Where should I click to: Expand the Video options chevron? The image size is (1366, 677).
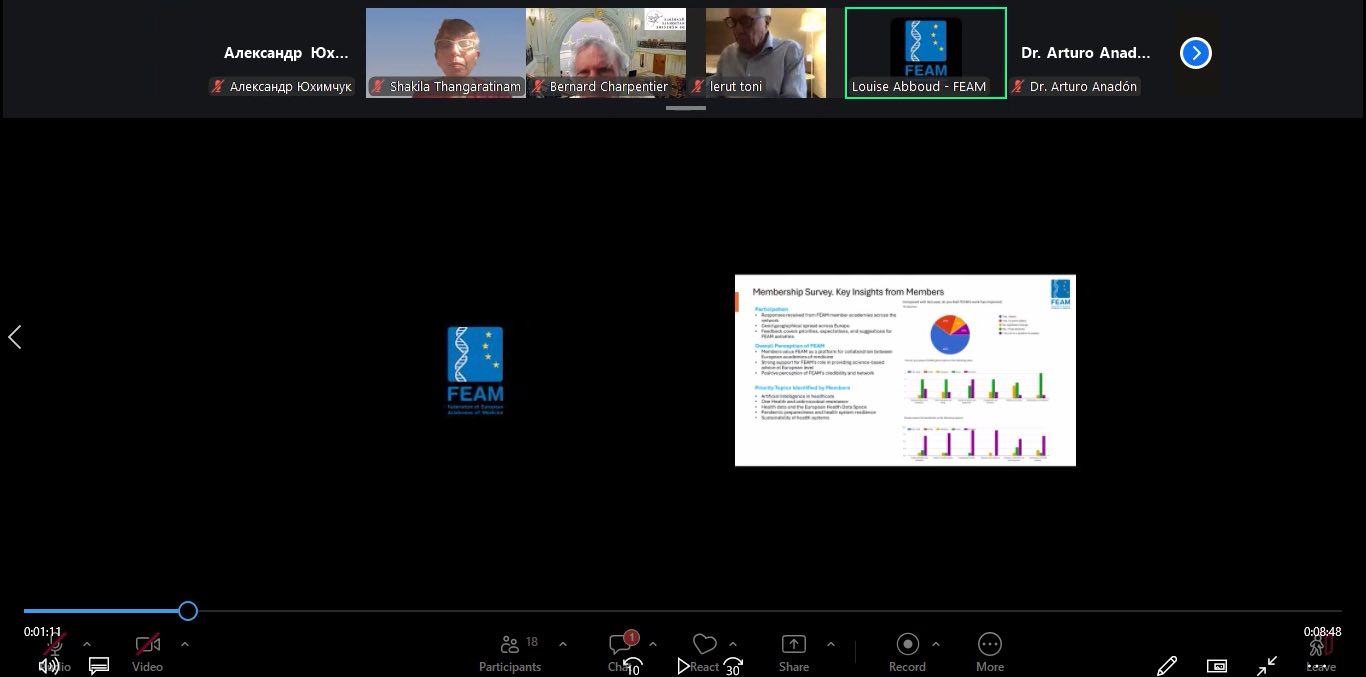point(184,645)
